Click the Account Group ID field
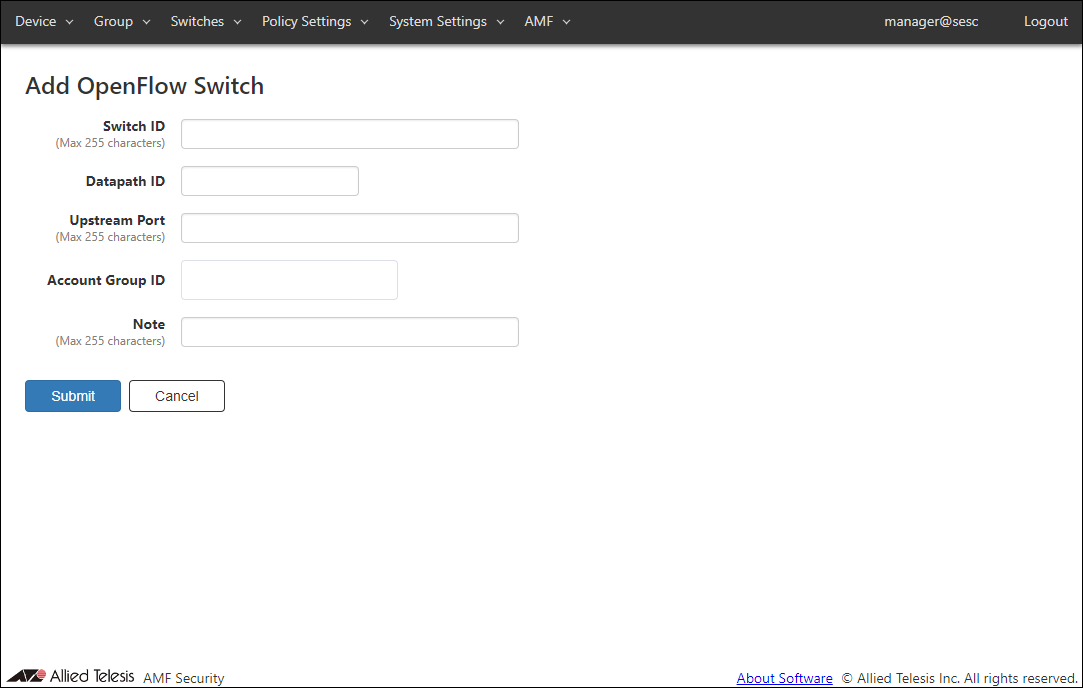 pos(289,280)
